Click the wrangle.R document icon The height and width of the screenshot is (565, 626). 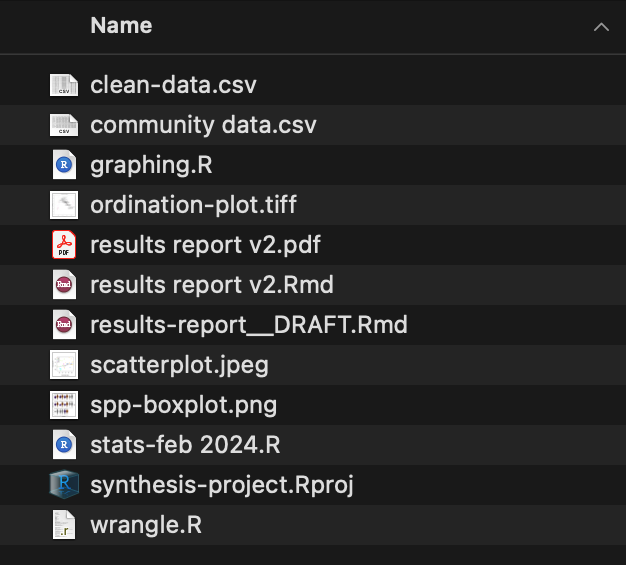tap(64, 525)
